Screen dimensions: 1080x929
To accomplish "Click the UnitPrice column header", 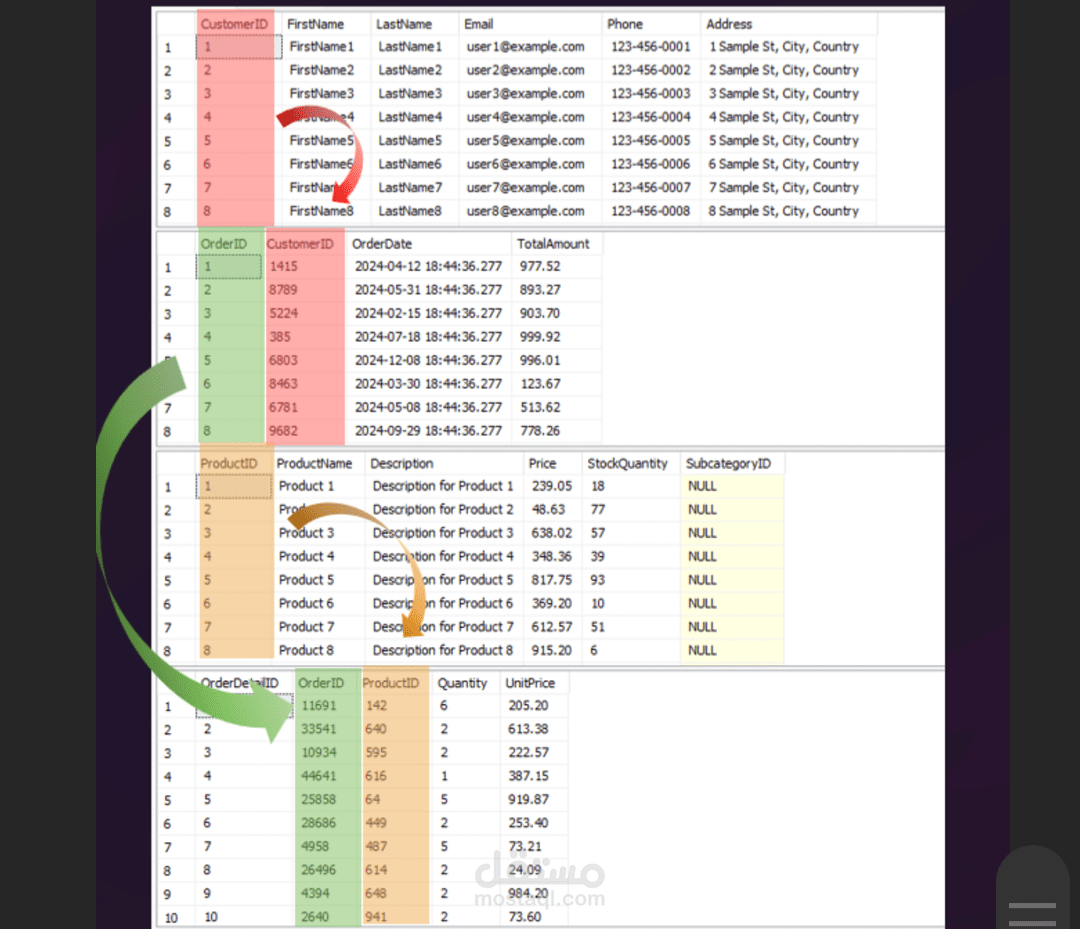I will [x=530, y=683].
